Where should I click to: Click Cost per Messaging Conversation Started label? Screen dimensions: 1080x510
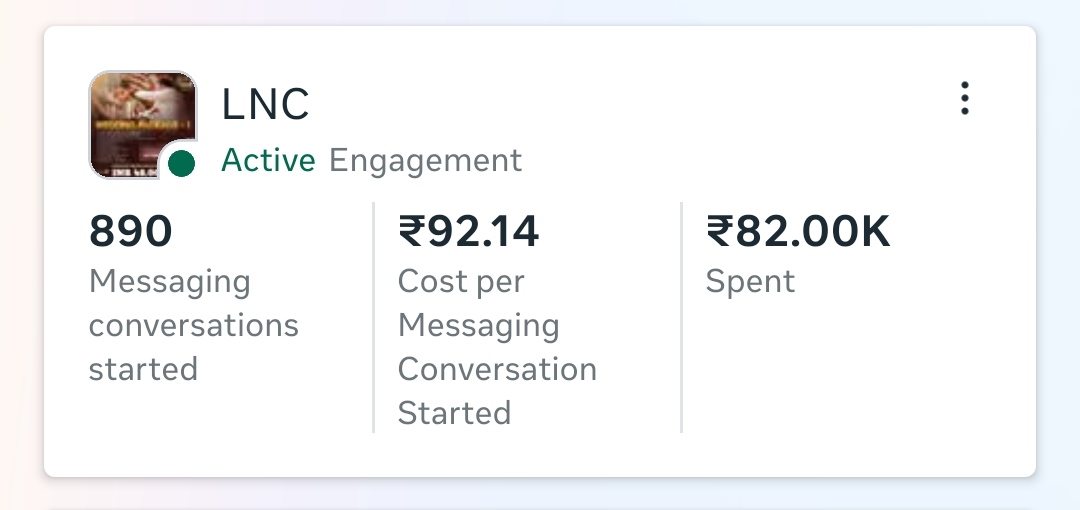click(x=497, y=347)
